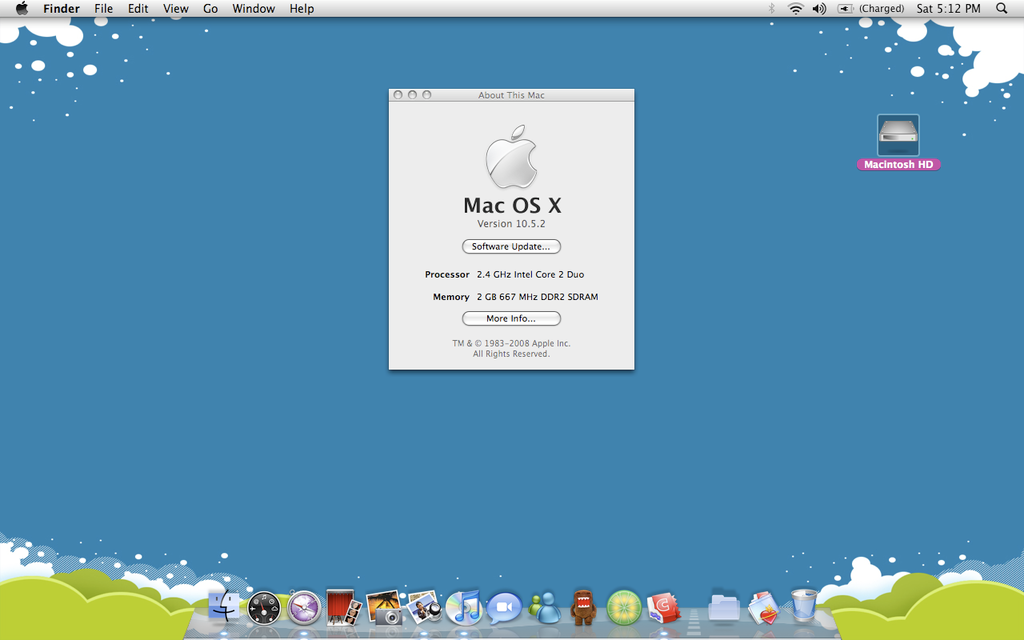Open the Trash in the dock

coord(803,606)
